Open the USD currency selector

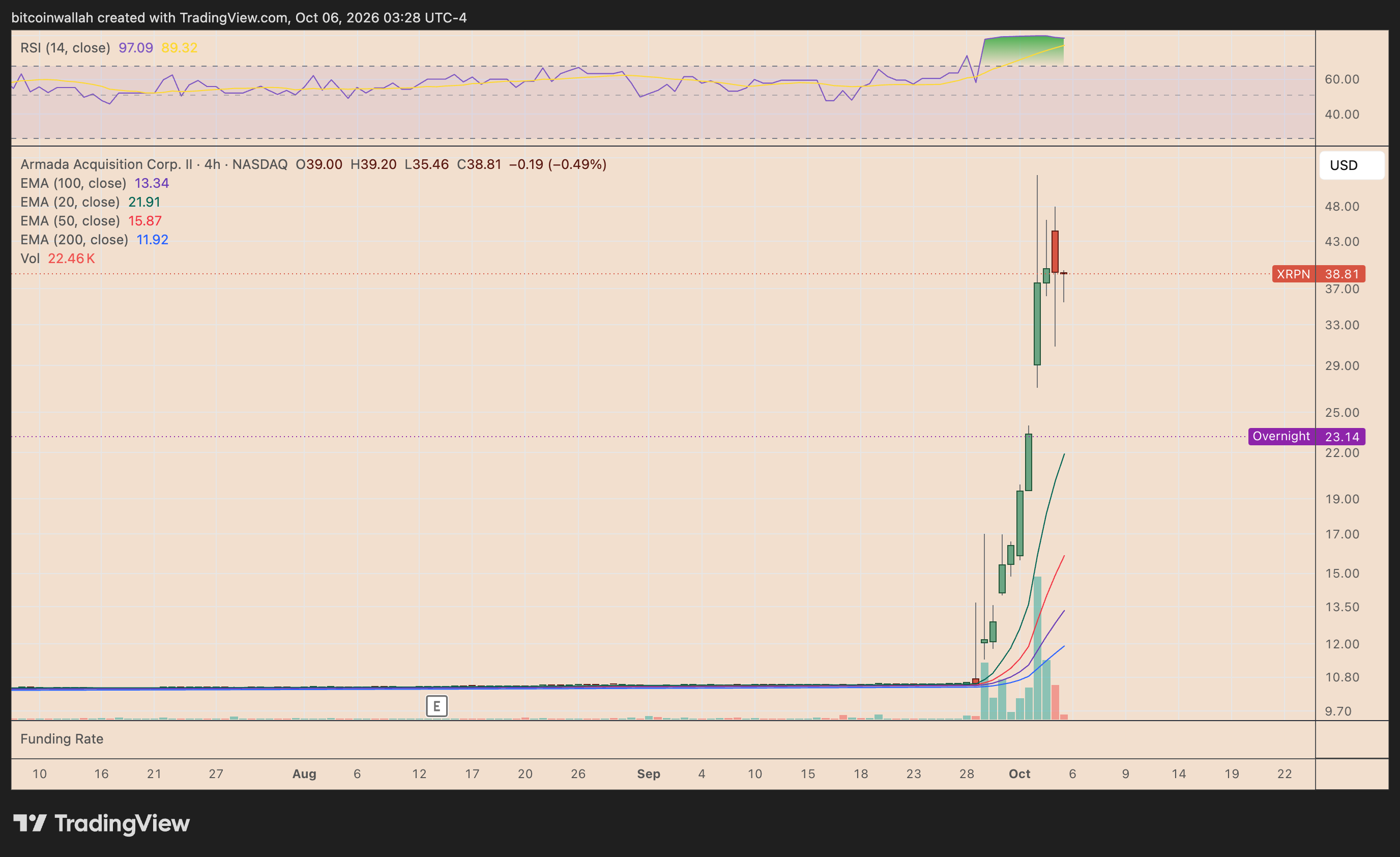tap(1352, 165)
